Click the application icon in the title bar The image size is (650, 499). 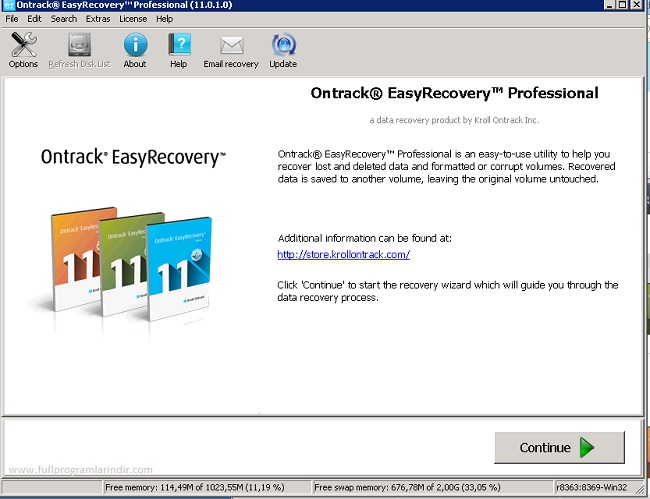(x=8, y=6)
